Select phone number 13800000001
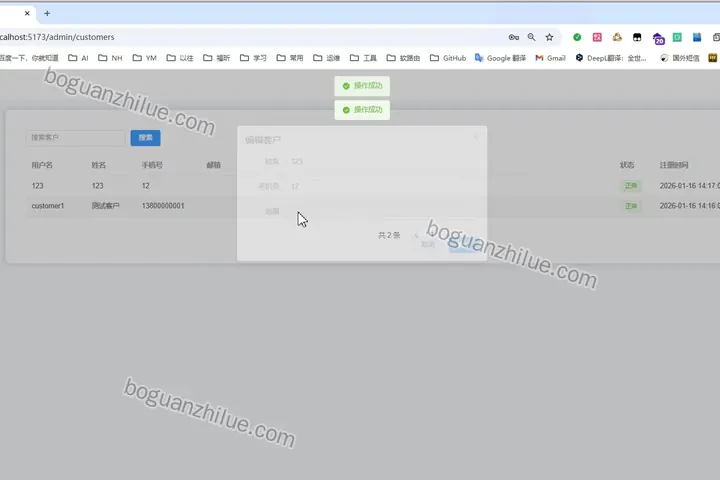The width and height of the screenshot is (720, 480). pos(163,206)
